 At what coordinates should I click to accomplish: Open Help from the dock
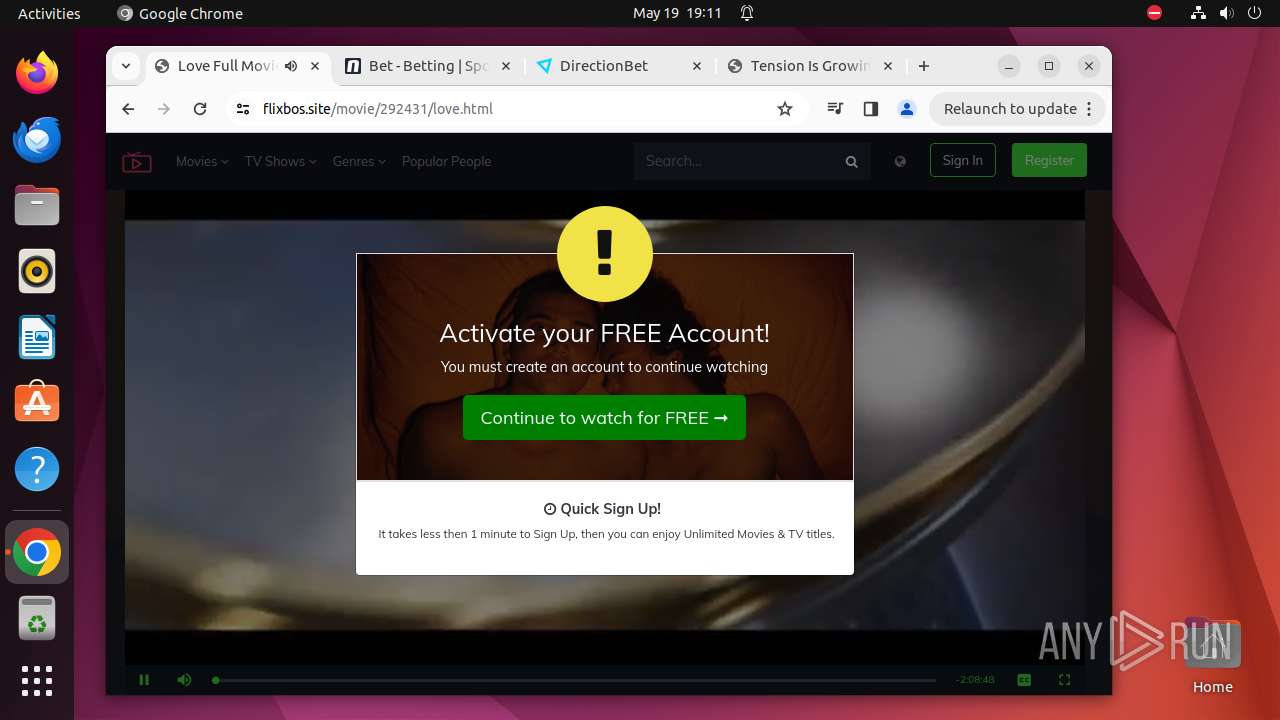(37, 469)
